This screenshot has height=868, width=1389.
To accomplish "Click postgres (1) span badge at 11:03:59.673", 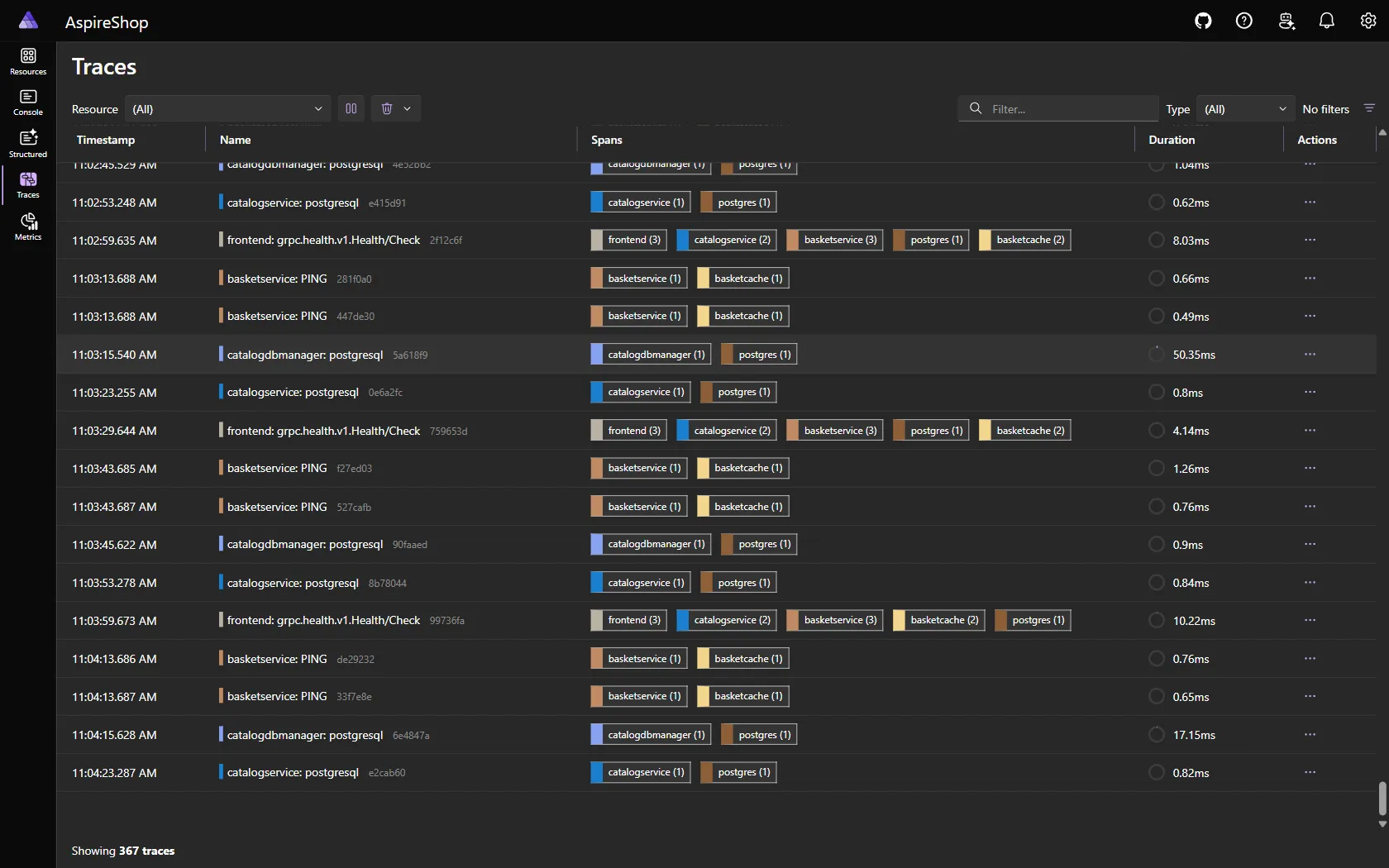I will (x=1033, y=620).
